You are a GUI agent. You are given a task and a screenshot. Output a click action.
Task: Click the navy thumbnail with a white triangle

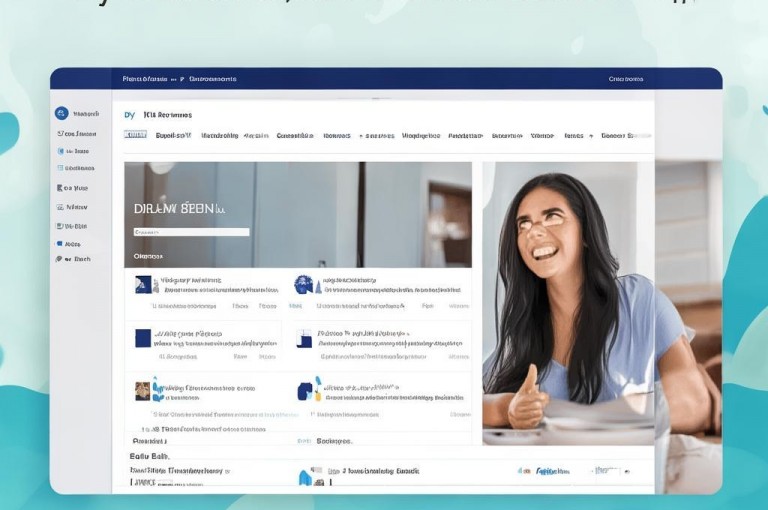click(143, 285)
